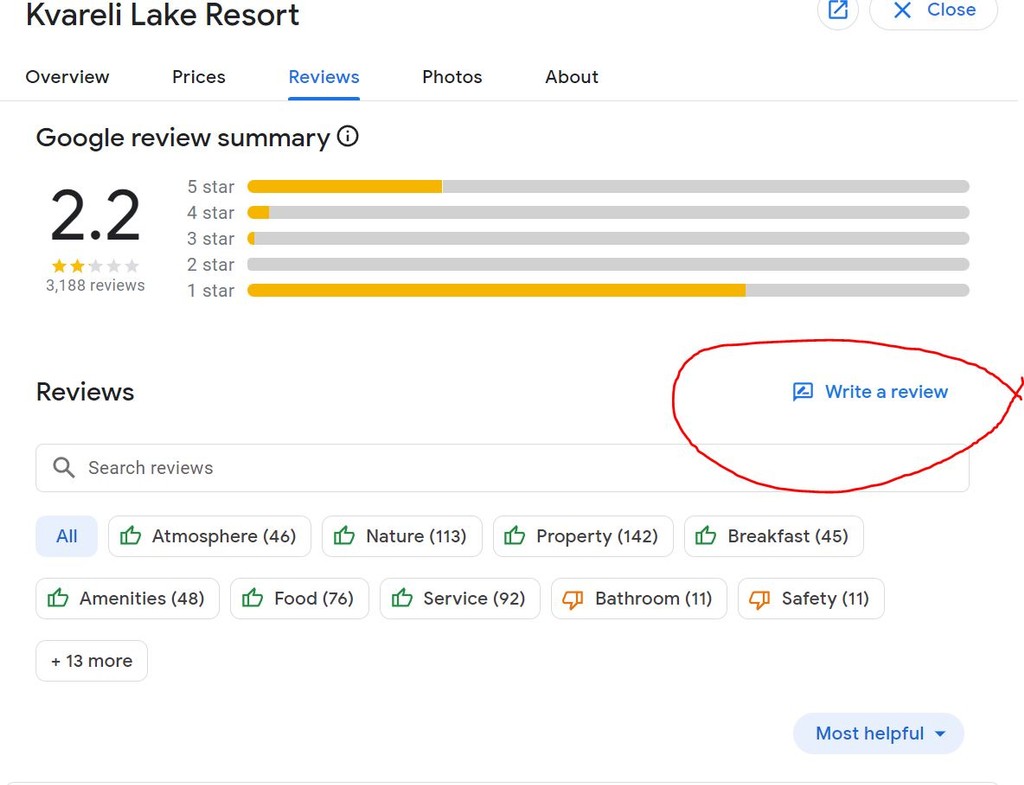
Task: Focus the Search reviews input field
Action: [x=502, y=468]
